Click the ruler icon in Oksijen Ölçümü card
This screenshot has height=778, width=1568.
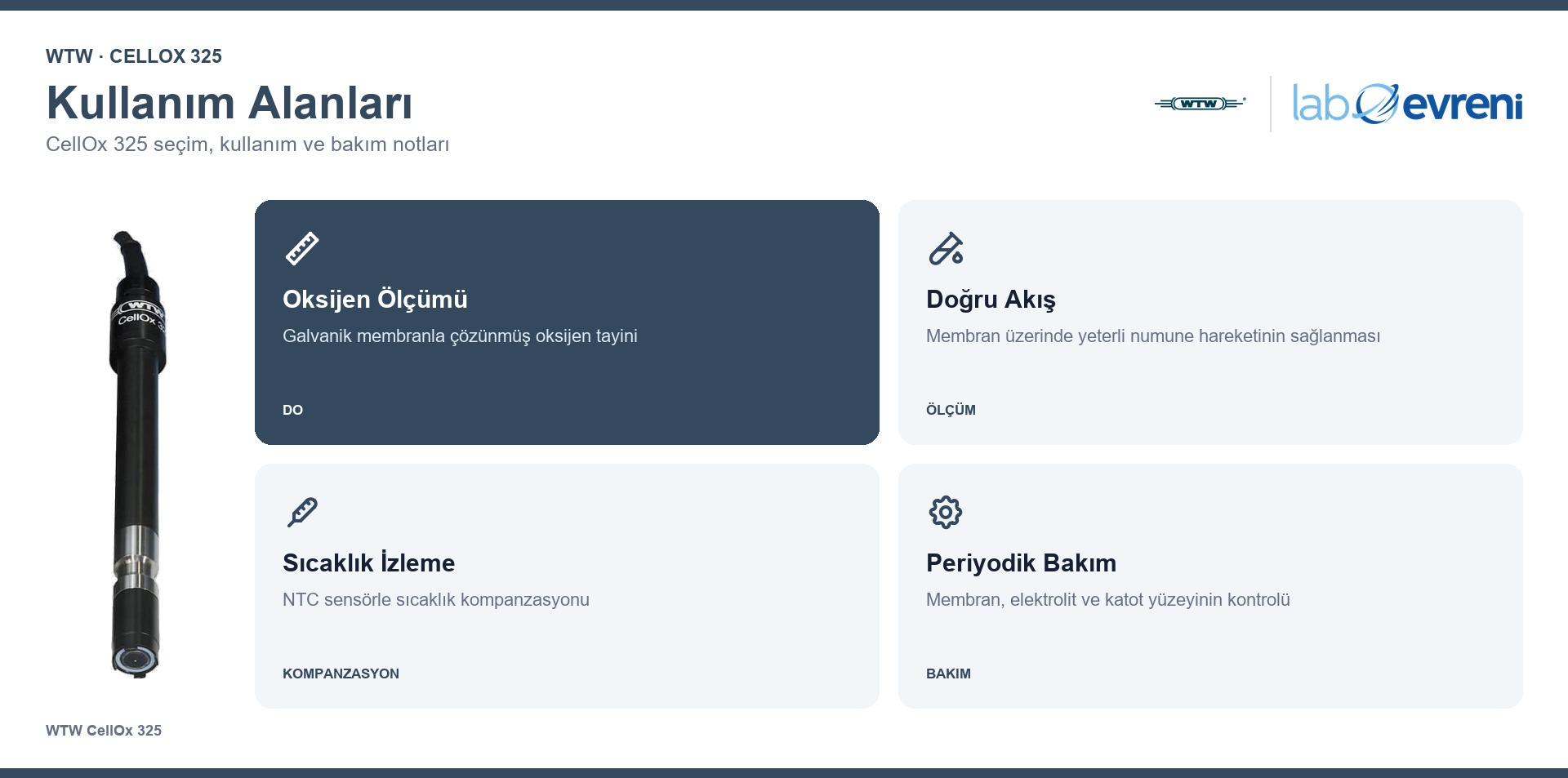pos(302,249)
